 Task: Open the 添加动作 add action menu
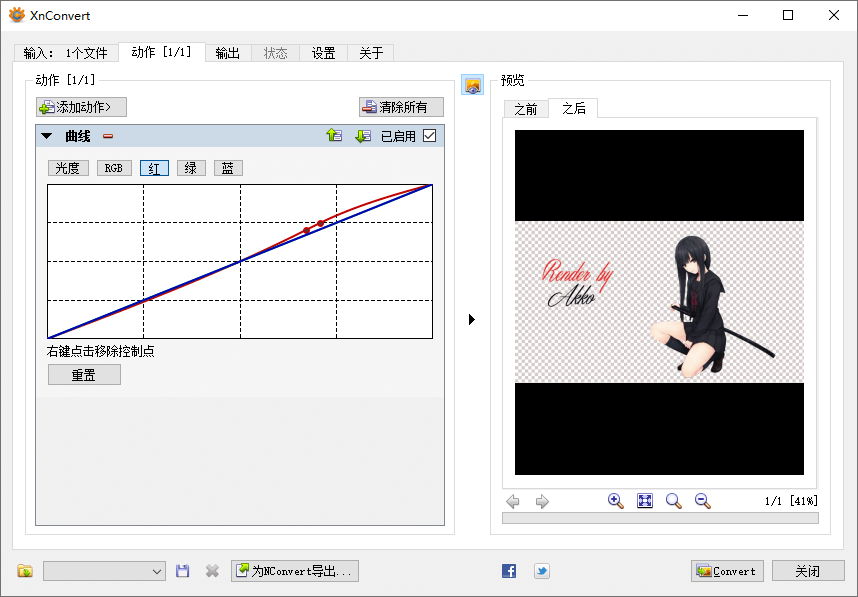click(x=82, y=107)
